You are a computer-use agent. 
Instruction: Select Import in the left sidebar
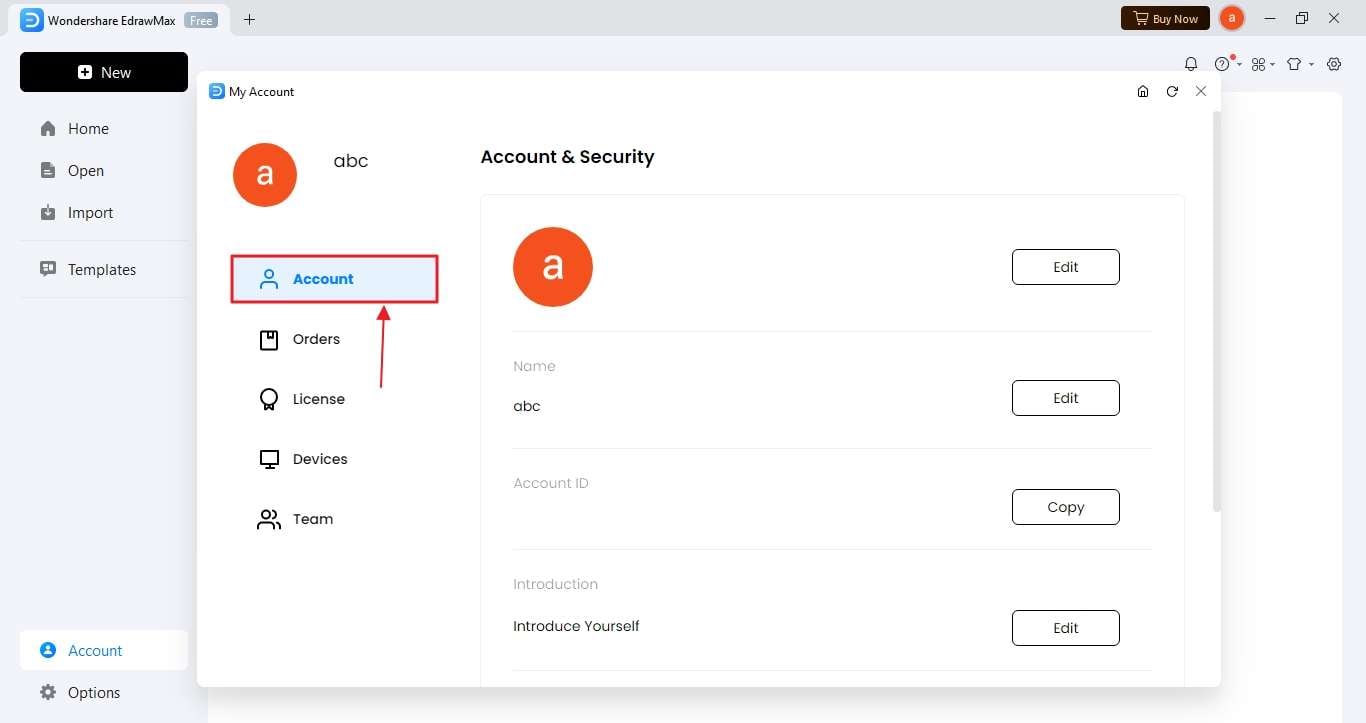point(90,212)
